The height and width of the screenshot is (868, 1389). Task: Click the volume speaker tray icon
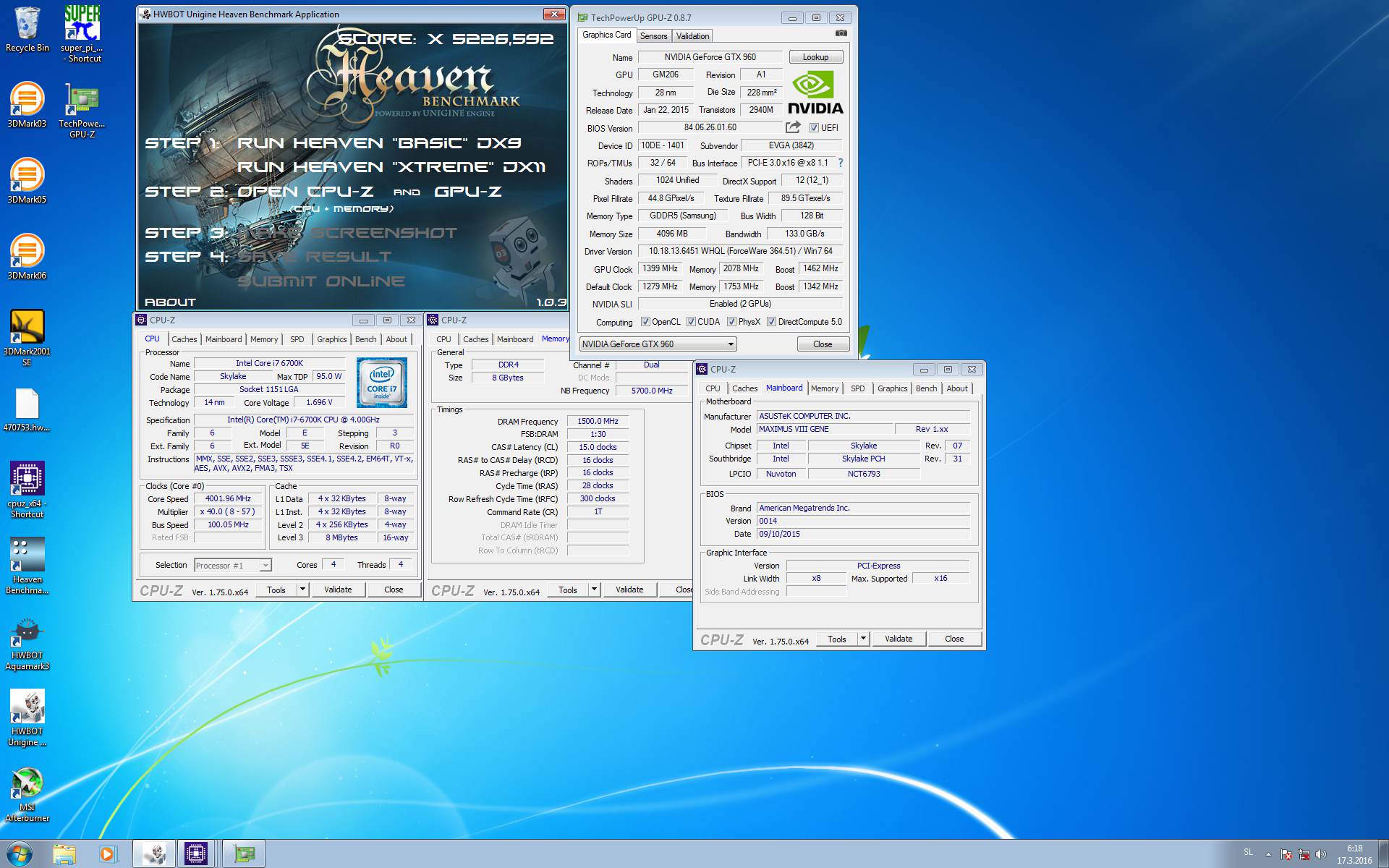tap(1321, 854)
